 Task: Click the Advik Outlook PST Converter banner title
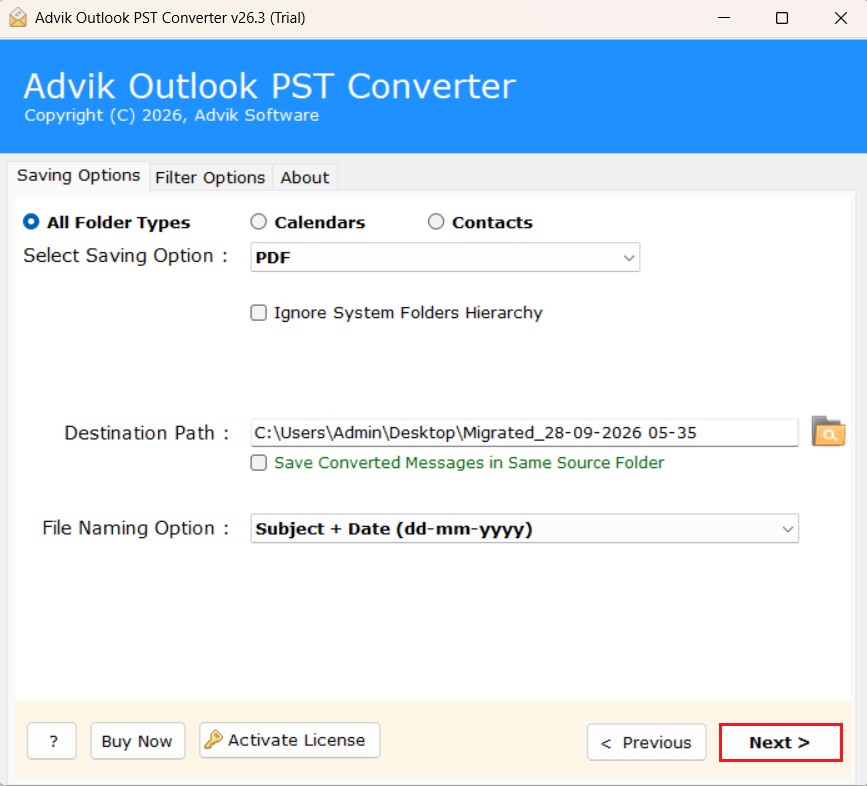pos(270,86)
